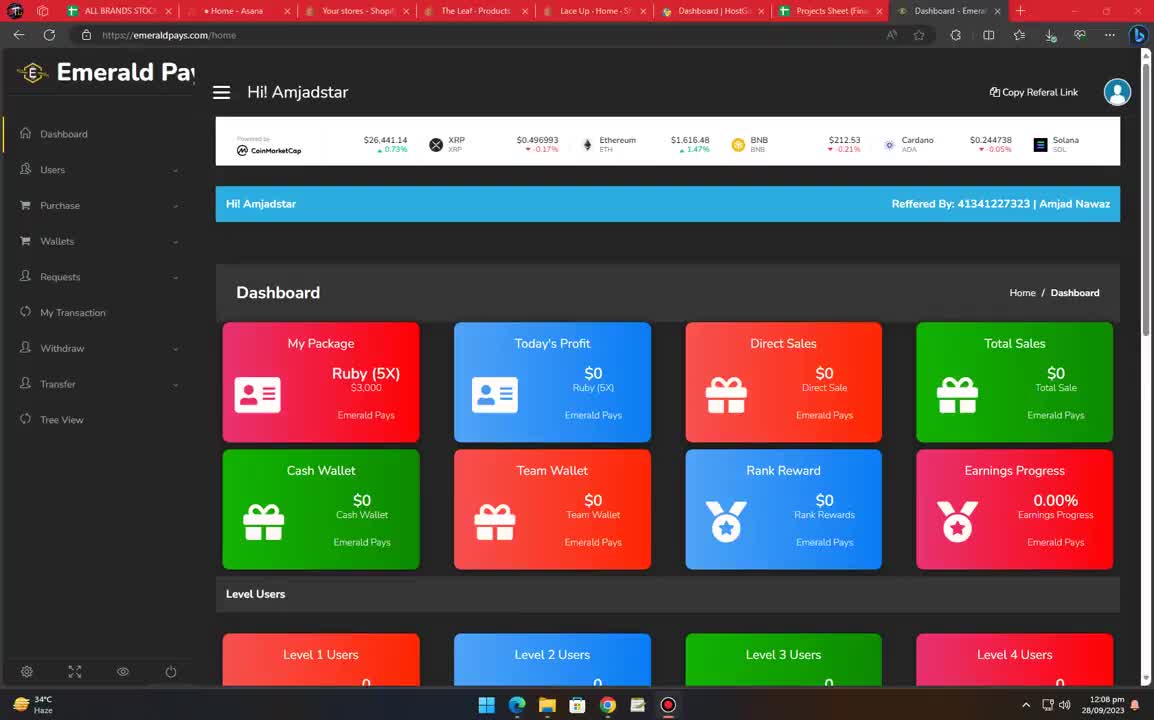Image resolution: width=1154 pixels, height=720 pixels.
Task: Click the page vertical scrollbar
Action: 1145,199
